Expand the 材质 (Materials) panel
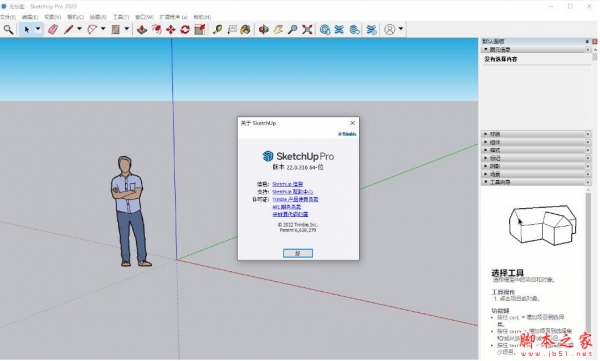 [536, 134]
